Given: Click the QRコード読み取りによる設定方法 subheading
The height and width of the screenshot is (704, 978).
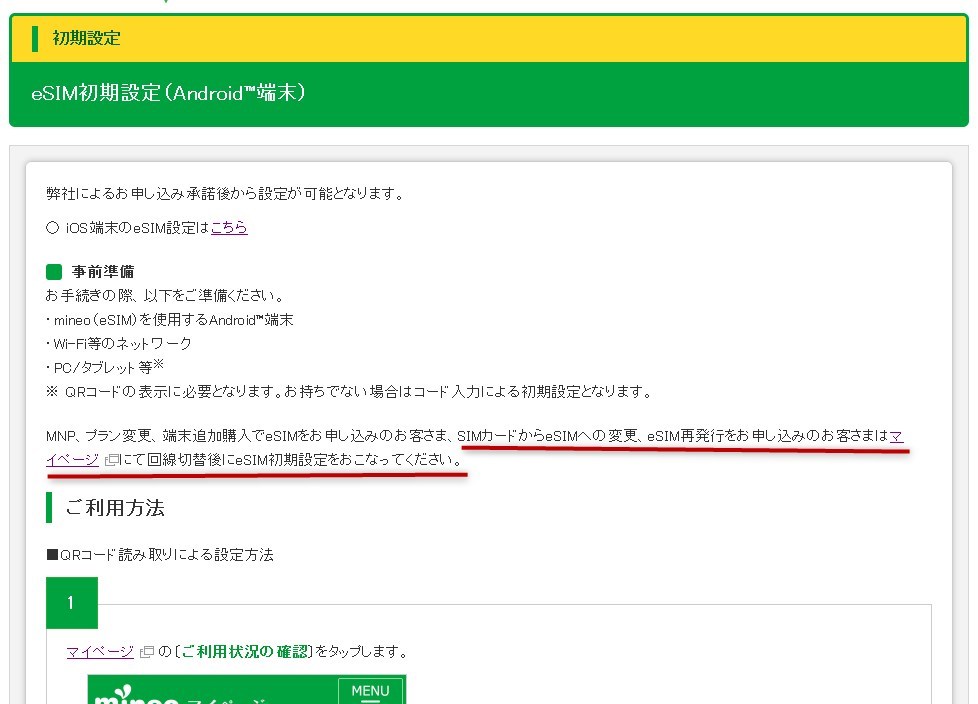Looking at the screenshot, I should coord(160,555).
